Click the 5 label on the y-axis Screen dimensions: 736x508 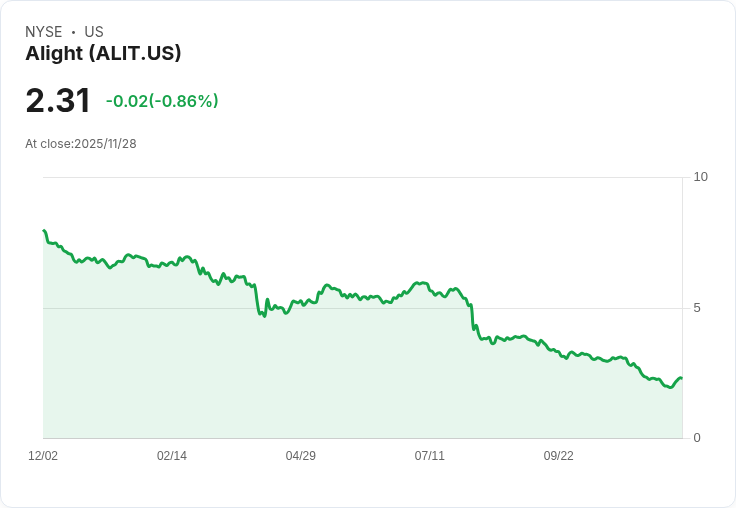coord(697,308)
